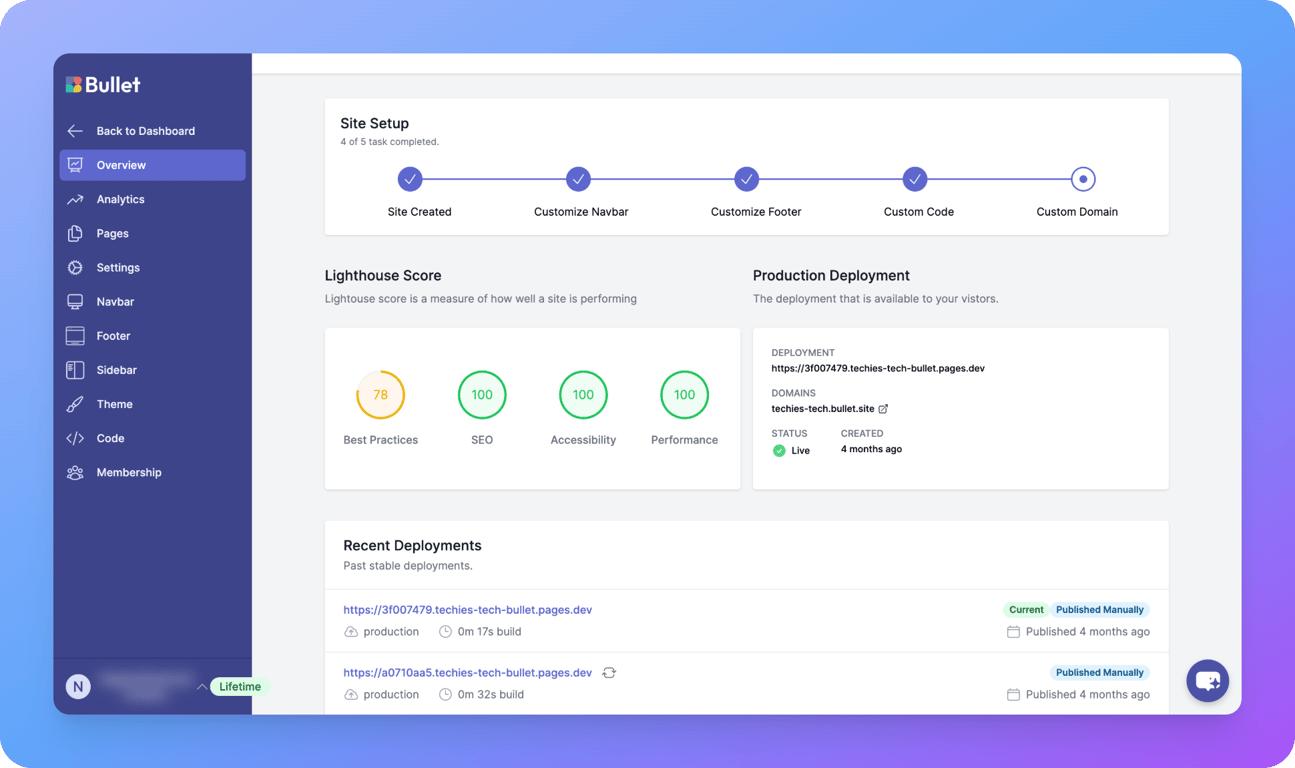This screenshot has width=1295, height=768.
Task: Click the calendar icon in the a0710aa5 deployment row
Action: (x=1013, y=694)
